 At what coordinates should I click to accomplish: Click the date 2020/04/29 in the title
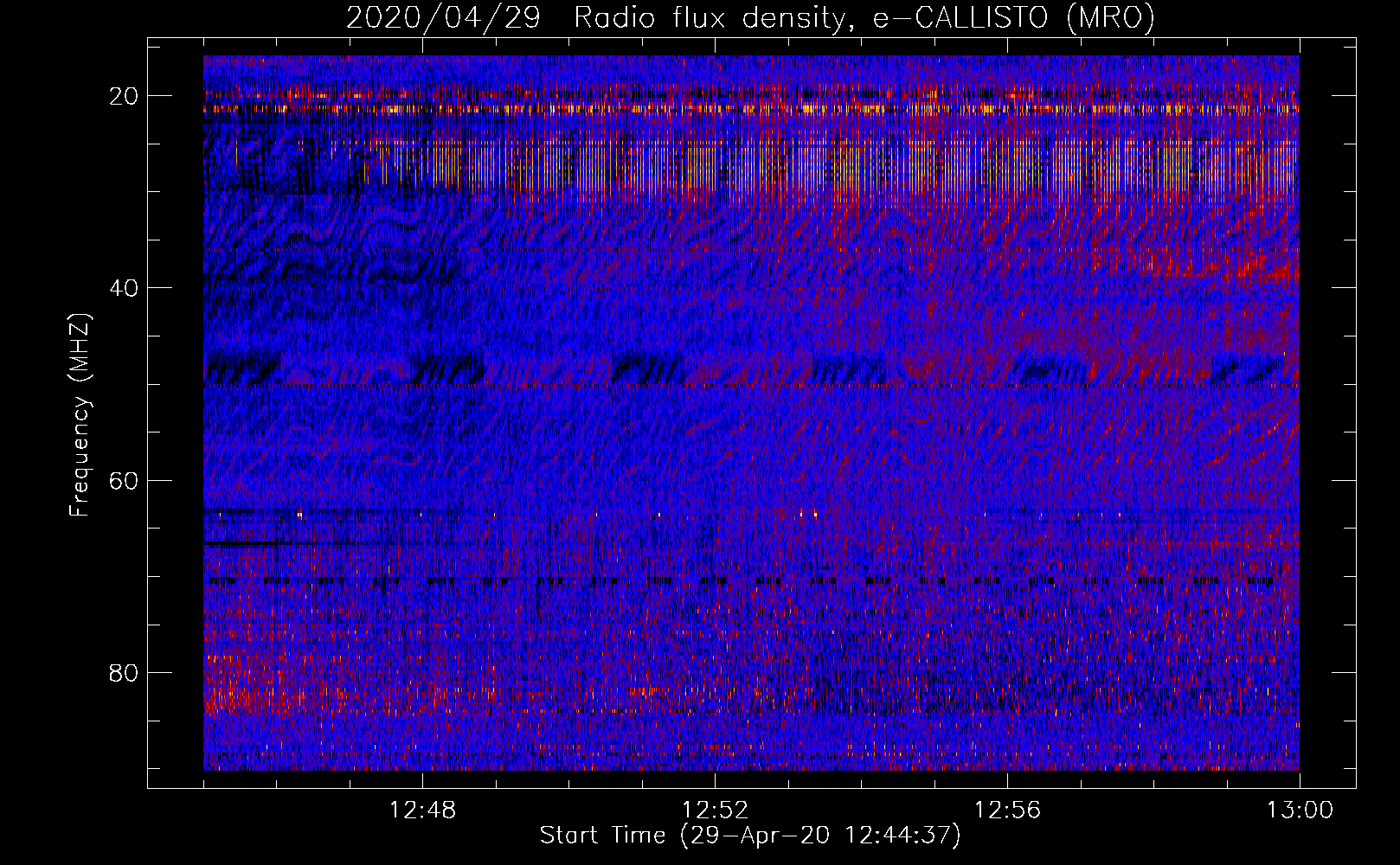(443, 18)
